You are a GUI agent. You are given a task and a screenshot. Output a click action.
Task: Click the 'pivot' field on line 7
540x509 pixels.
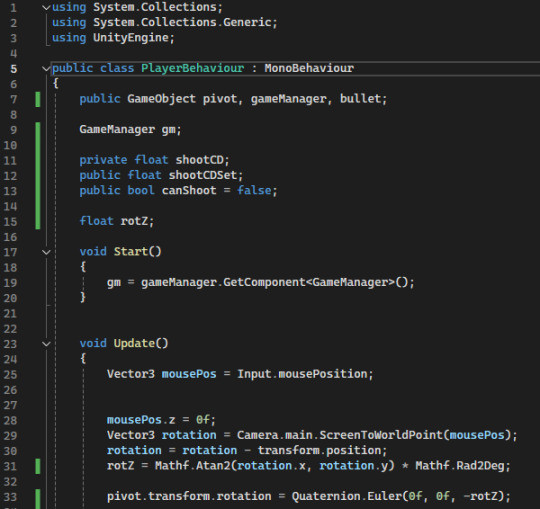pyautogui.click(x=220, y=99)
